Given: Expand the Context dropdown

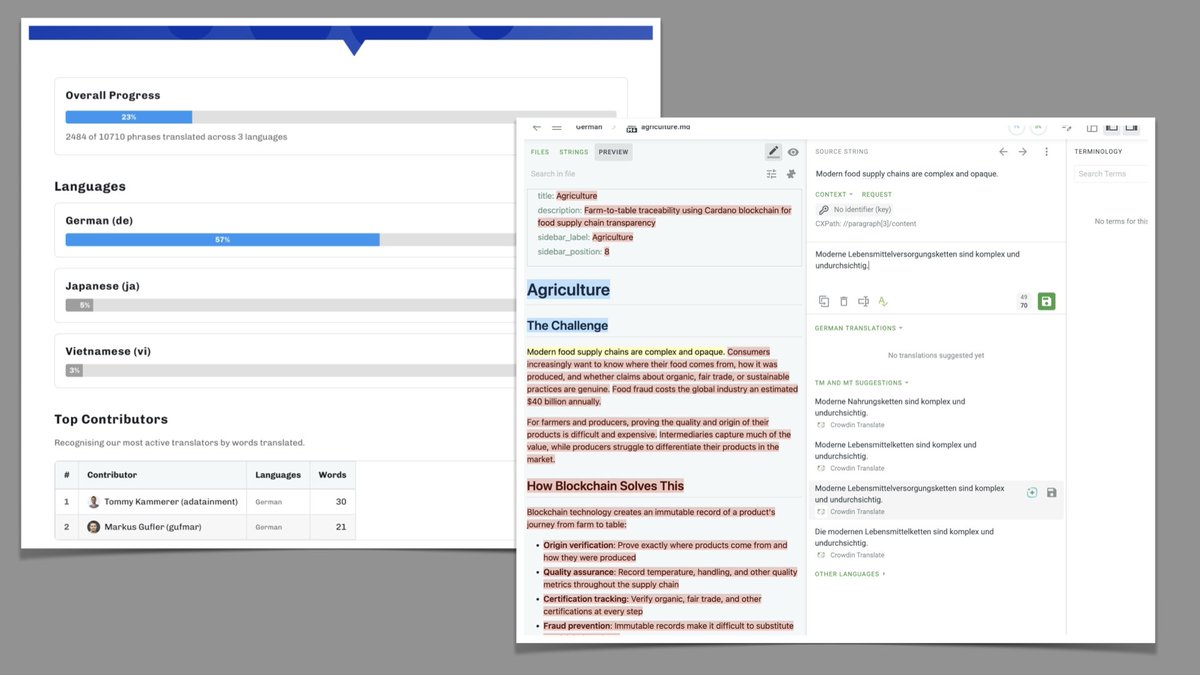Looking at the screenshot, I should tap(834, 194).
